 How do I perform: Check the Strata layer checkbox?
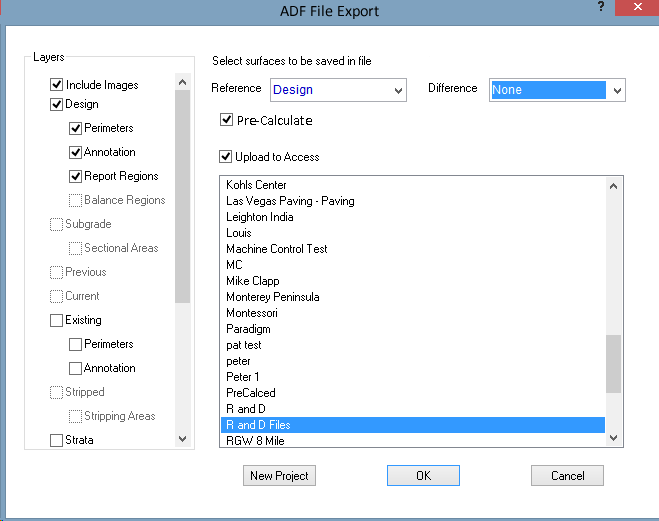pos(57,441)
